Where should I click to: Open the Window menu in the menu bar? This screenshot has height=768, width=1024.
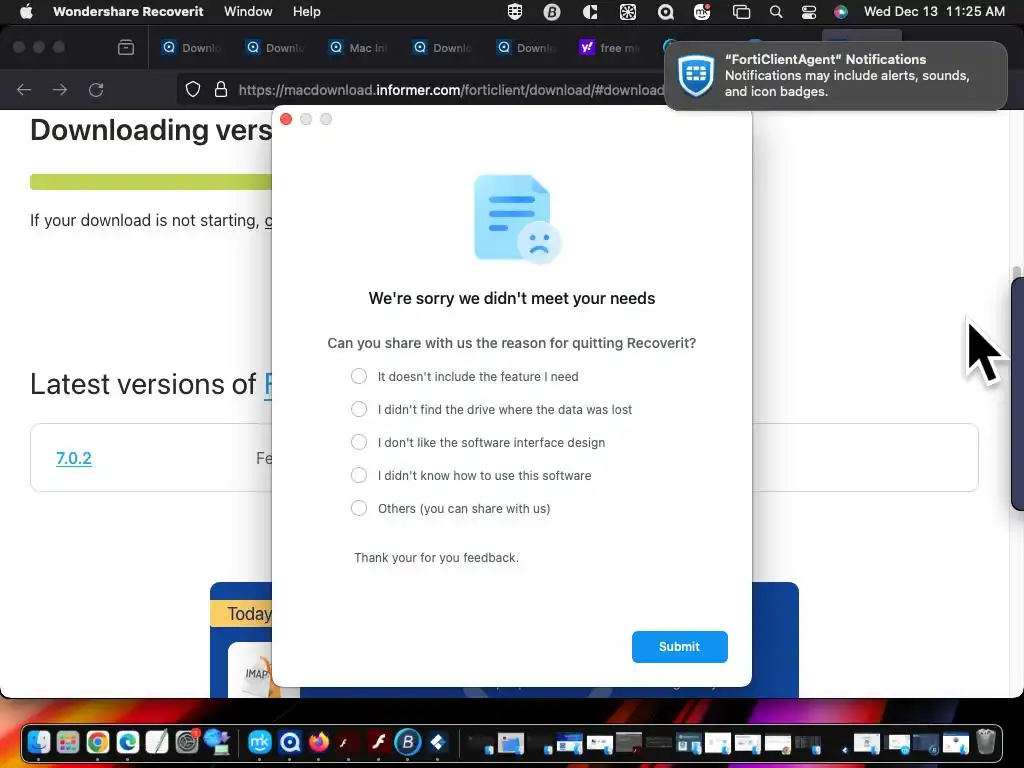(248, 12)
